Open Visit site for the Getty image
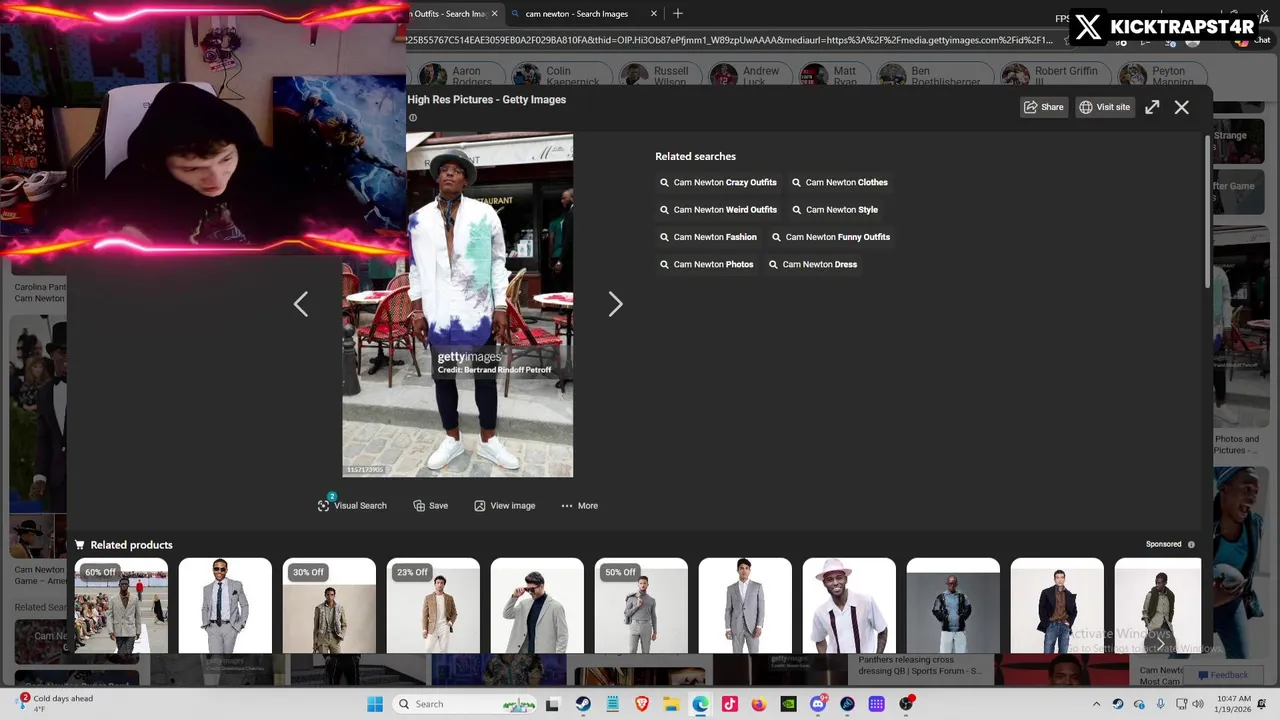 point(1104,107)
